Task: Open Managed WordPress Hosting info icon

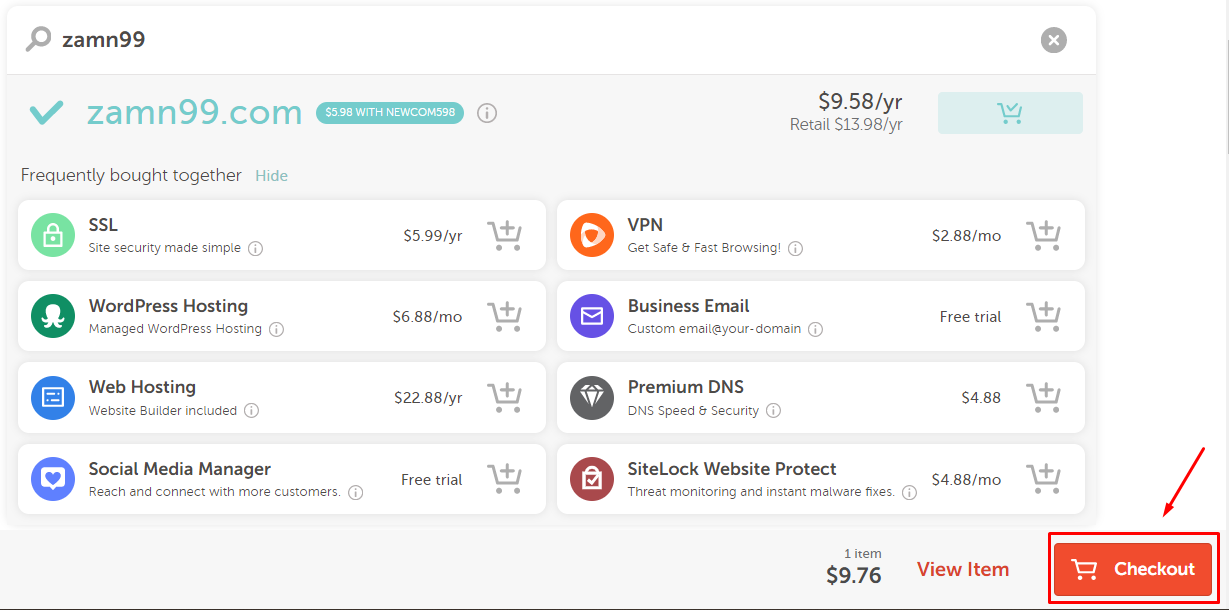Action: pyautogui.click(x=276, y=329)
